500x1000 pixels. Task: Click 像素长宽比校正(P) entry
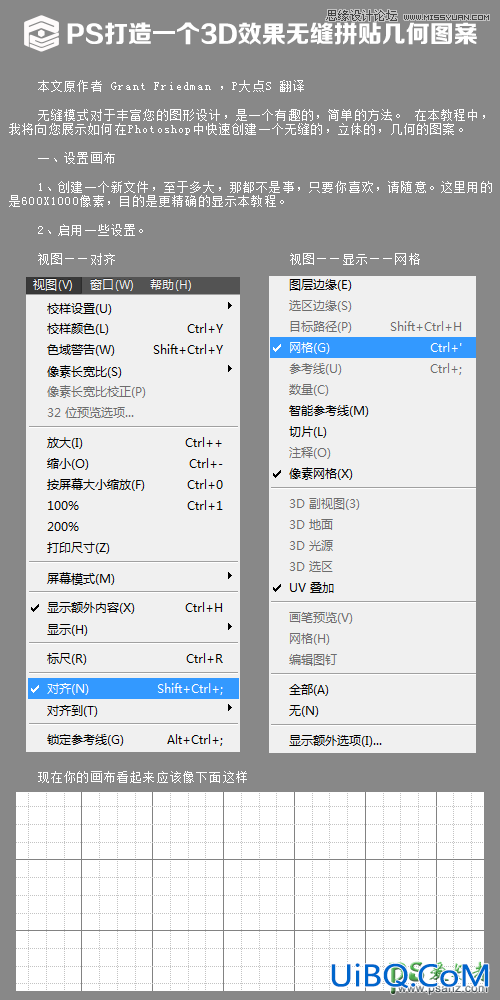tap(133, 392)
